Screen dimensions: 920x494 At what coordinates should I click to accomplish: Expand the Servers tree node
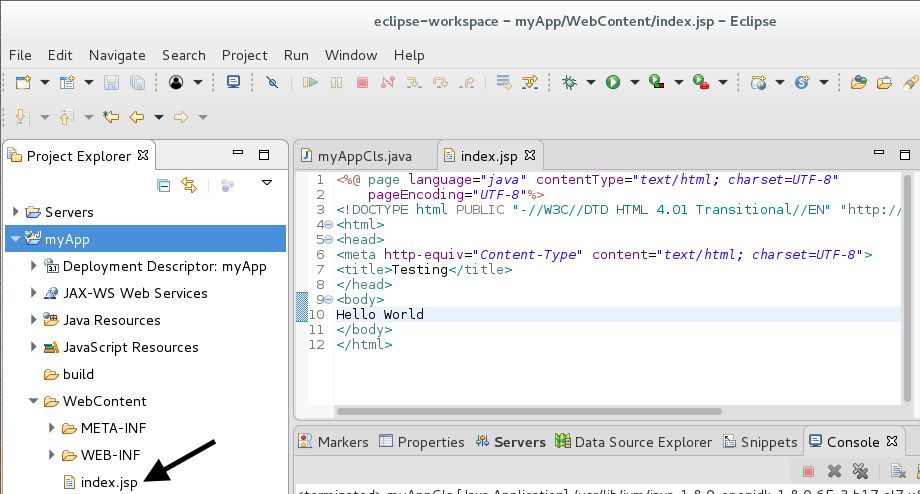[x=16, y=211]
